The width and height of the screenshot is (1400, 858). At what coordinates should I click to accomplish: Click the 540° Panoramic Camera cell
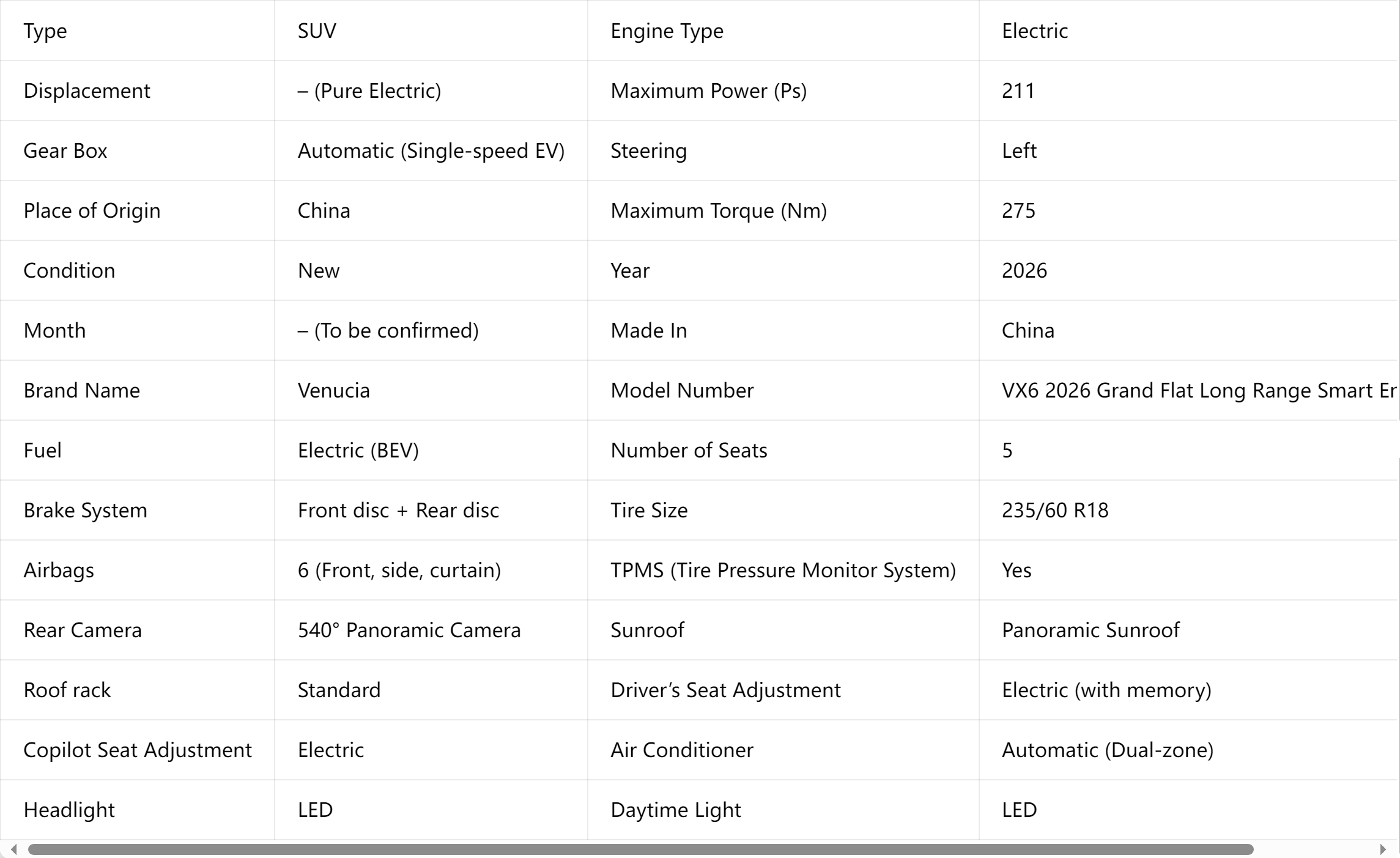(431, 630)
